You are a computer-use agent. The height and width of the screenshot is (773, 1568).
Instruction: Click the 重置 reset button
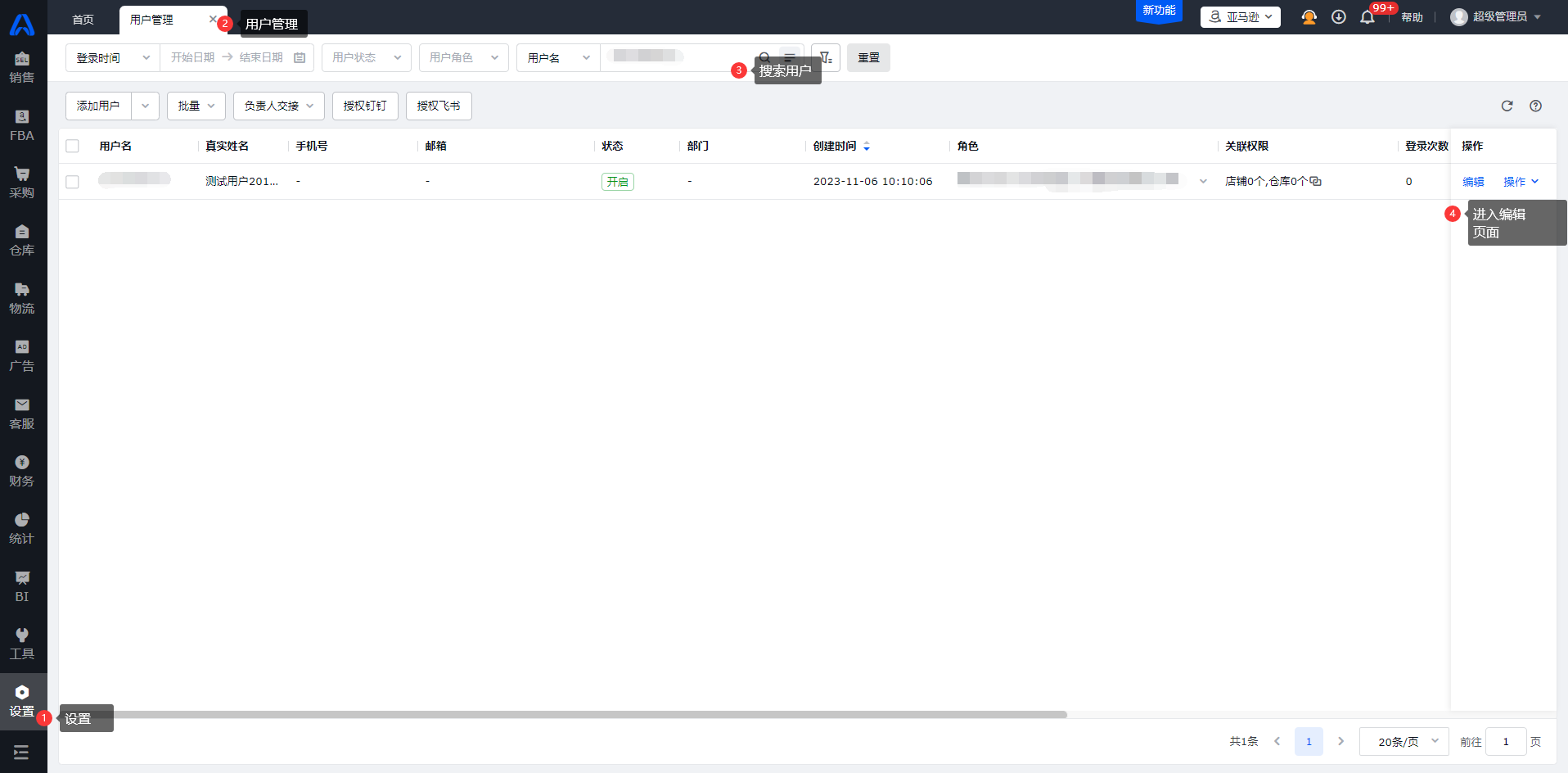pos(868,57)
